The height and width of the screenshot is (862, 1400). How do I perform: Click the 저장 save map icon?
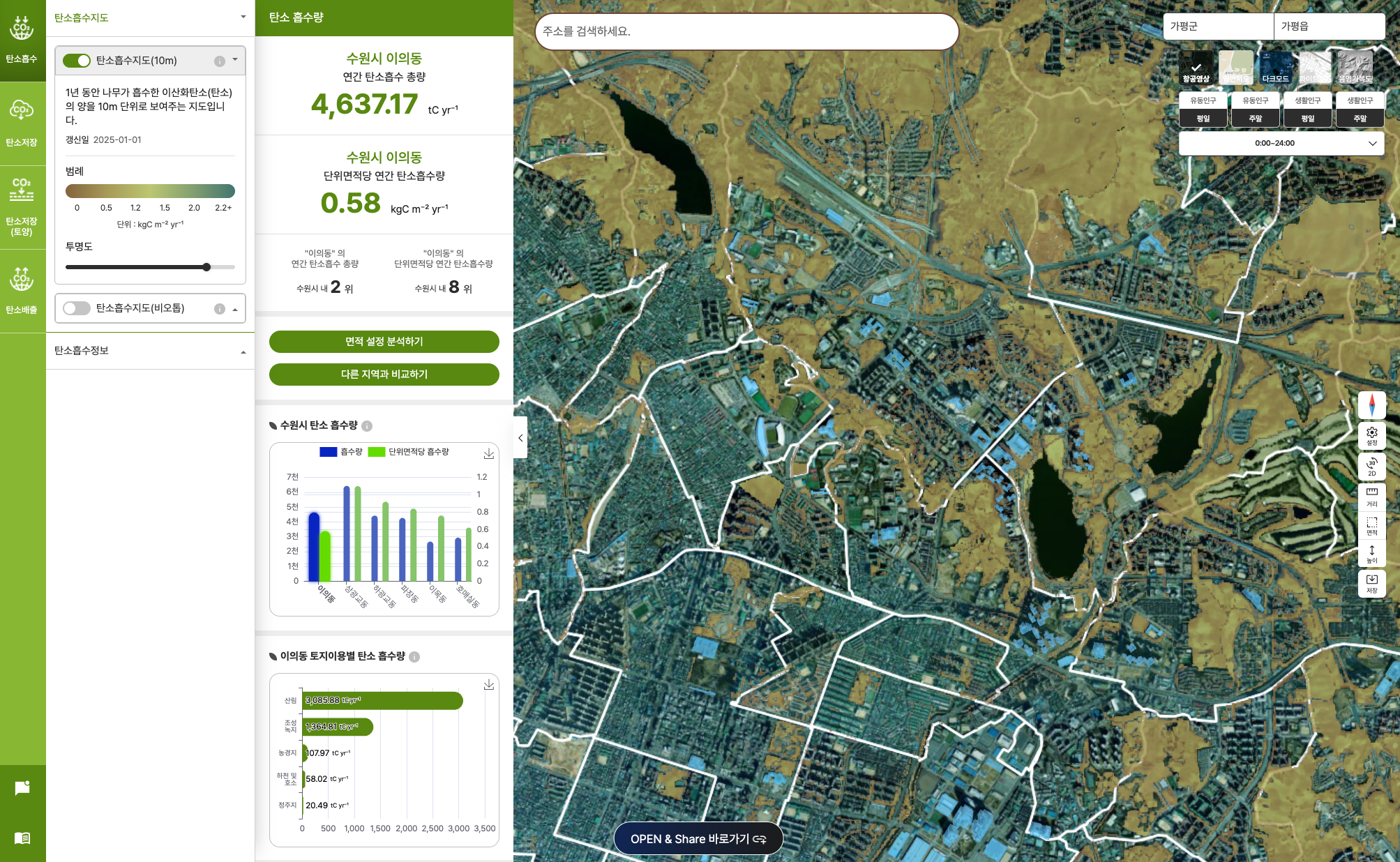[x=1371, y=583]
